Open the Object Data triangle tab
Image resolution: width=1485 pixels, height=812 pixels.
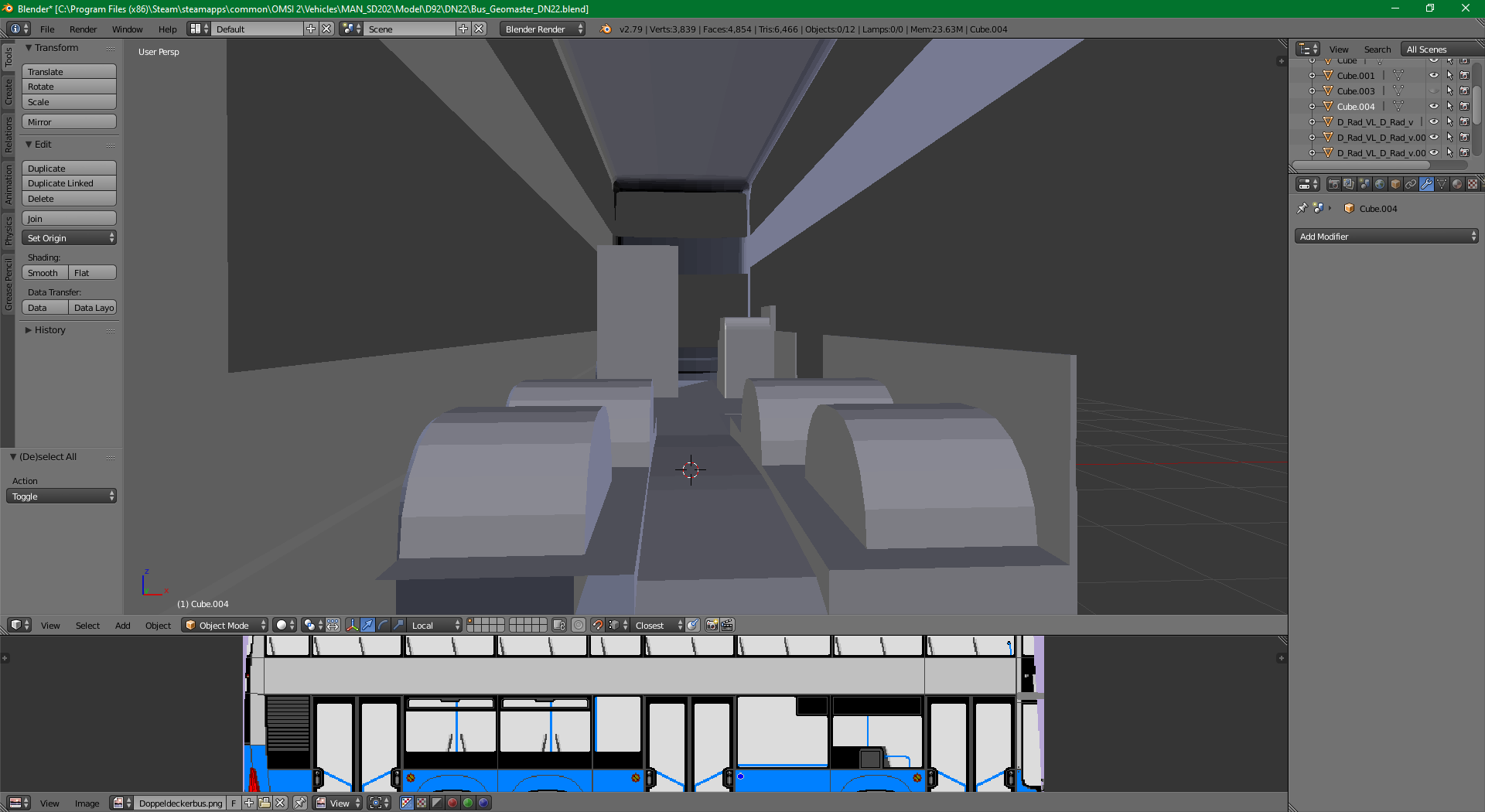click(x=1442, y=184)
